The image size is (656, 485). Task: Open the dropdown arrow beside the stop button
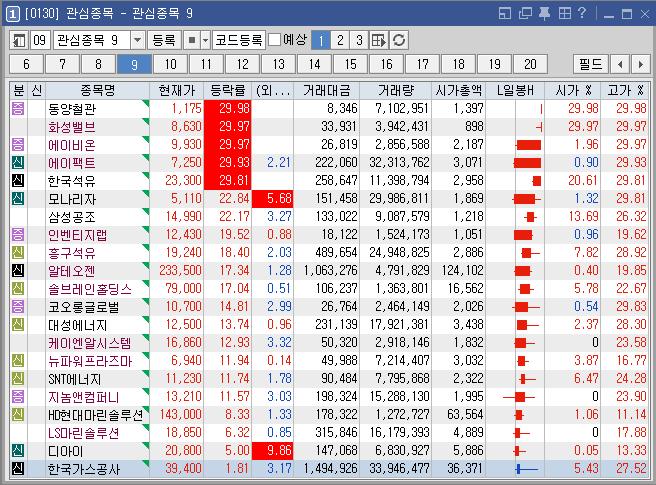(x=205, y=41)
